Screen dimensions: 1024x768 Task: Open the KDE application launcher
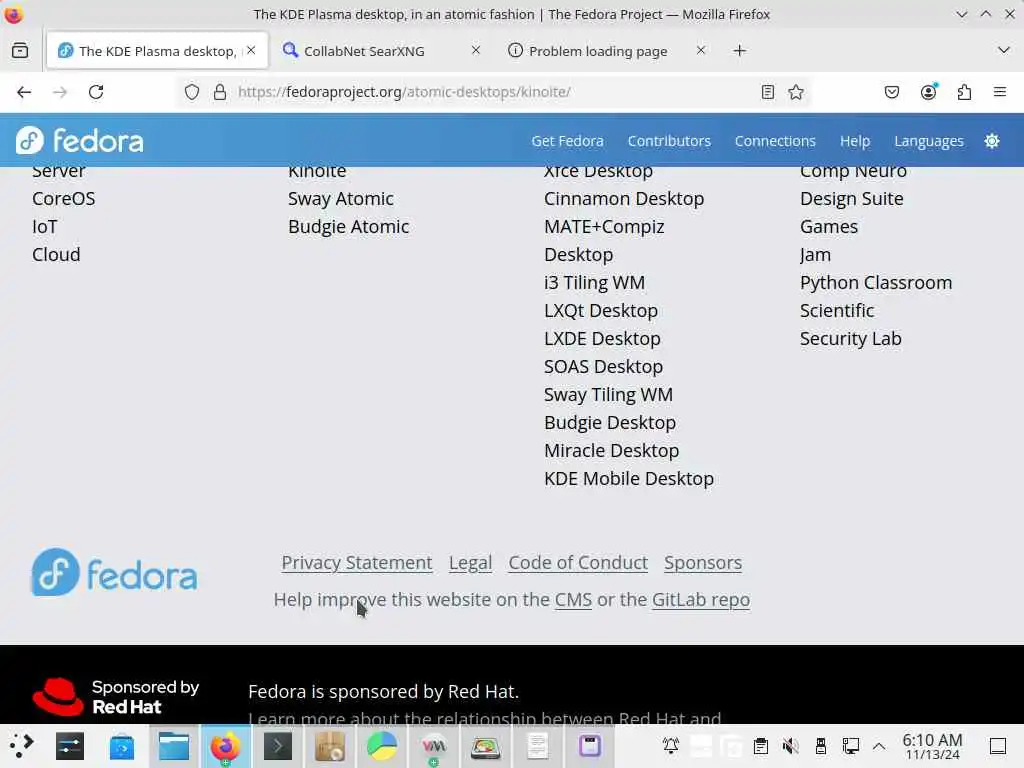coord(20,746)
